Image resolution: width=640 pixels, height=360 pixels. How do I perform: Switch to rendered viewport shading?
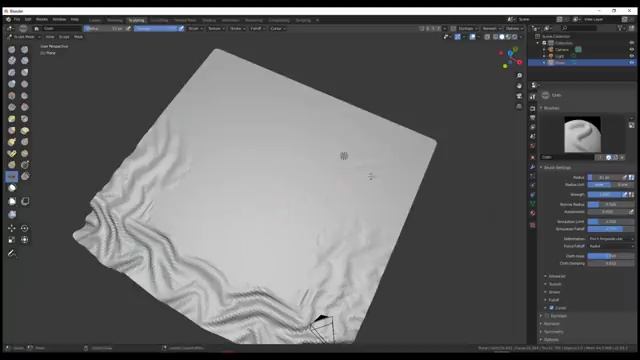[x=515, y=37]
